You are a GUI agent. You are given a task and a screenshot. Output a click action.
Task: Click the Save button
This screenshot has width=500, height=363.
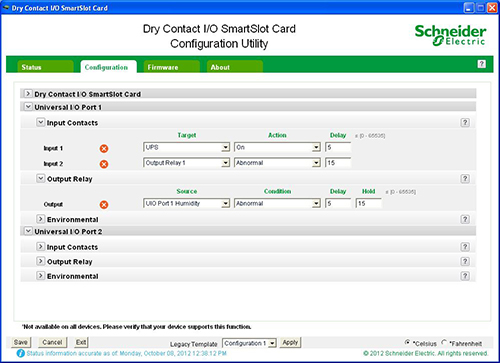pos(21,342)
